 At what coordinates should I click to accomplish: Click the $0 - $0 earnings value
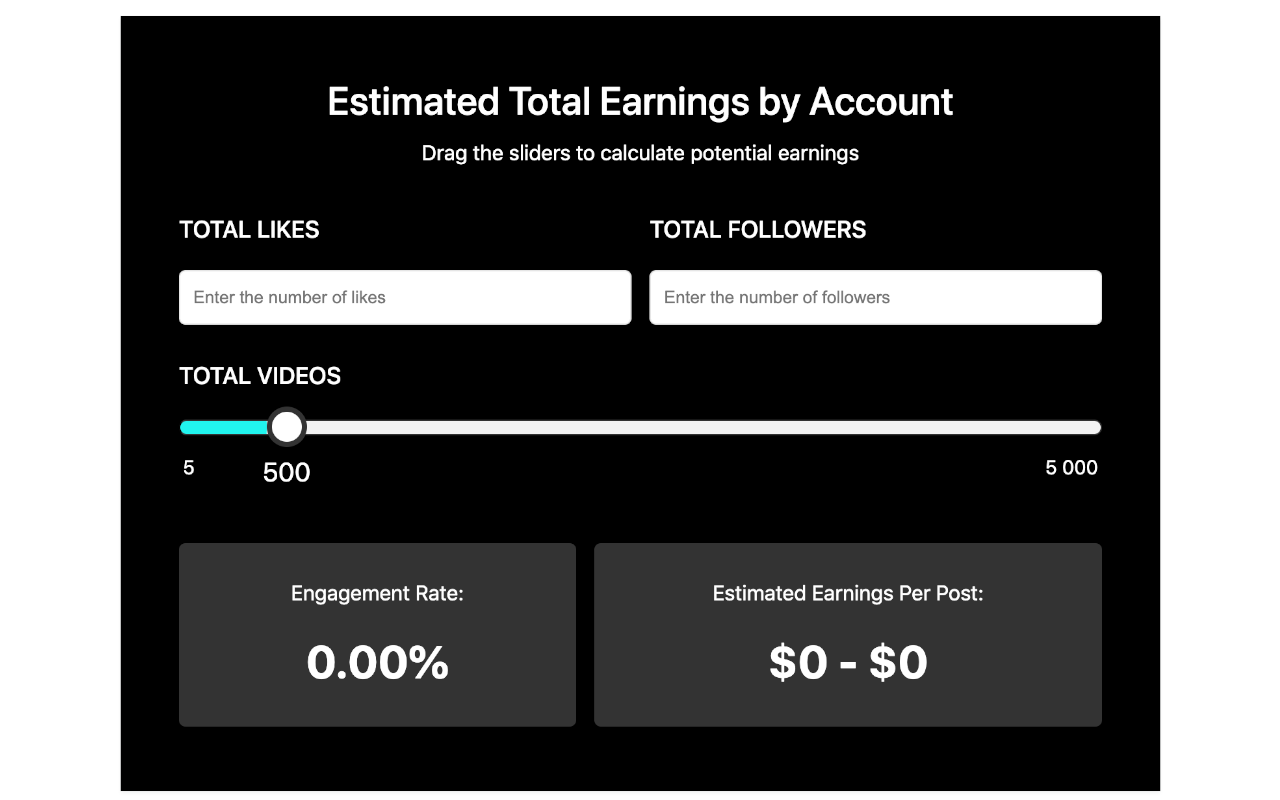849,660
